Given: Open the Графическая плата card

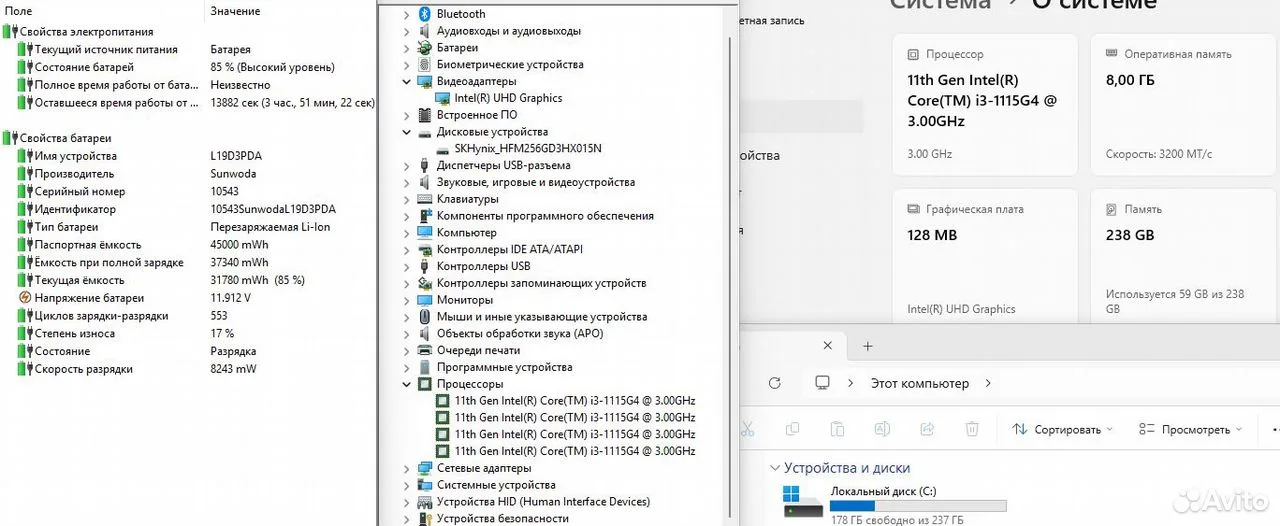Looking at the screenshot, I should 985,256.
